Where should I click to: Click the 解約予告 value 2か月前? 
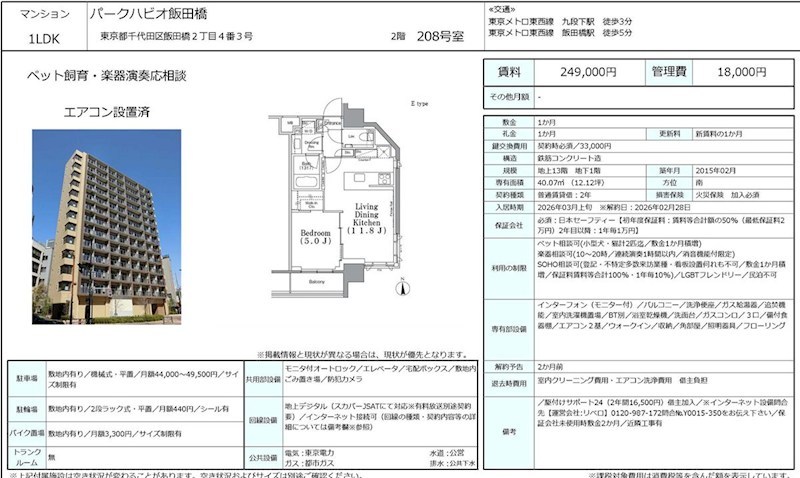pos(550,367)
